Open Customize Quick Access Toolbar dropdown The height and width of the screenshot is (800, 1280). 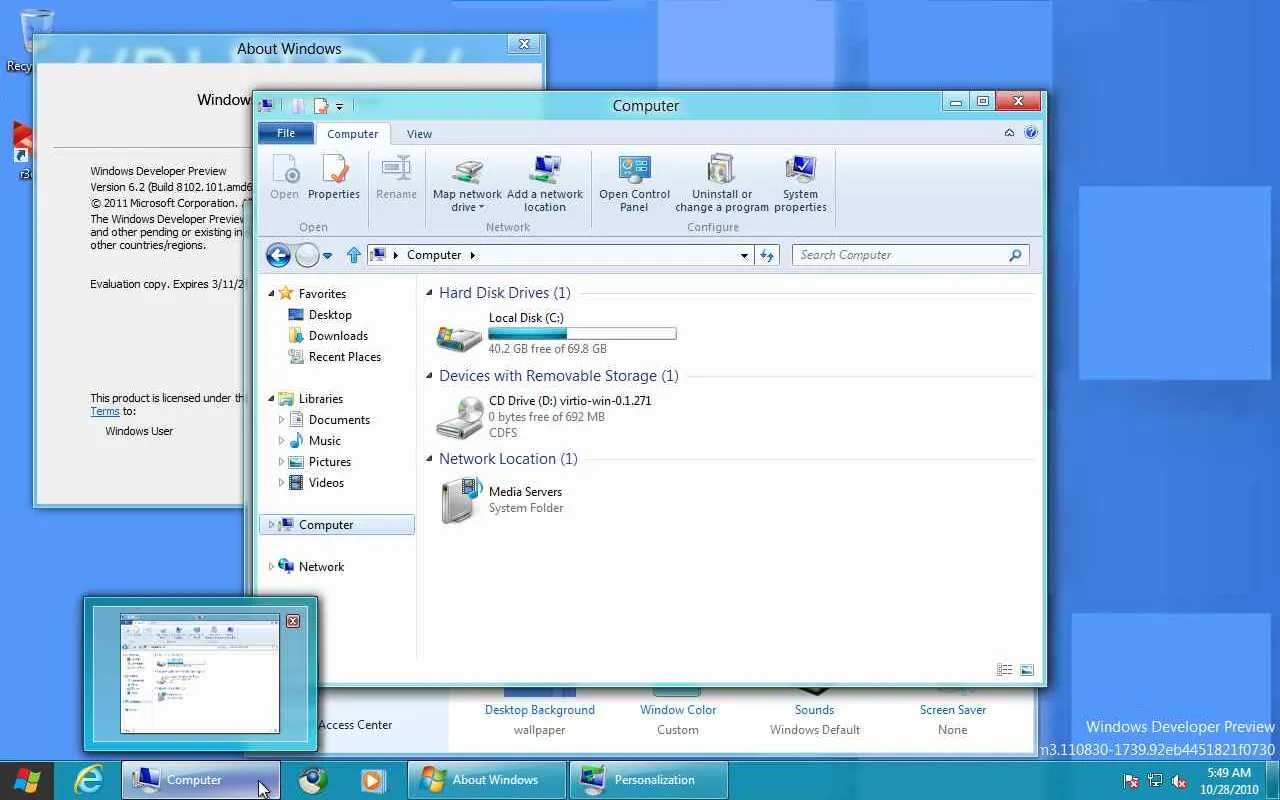[339, 106]
